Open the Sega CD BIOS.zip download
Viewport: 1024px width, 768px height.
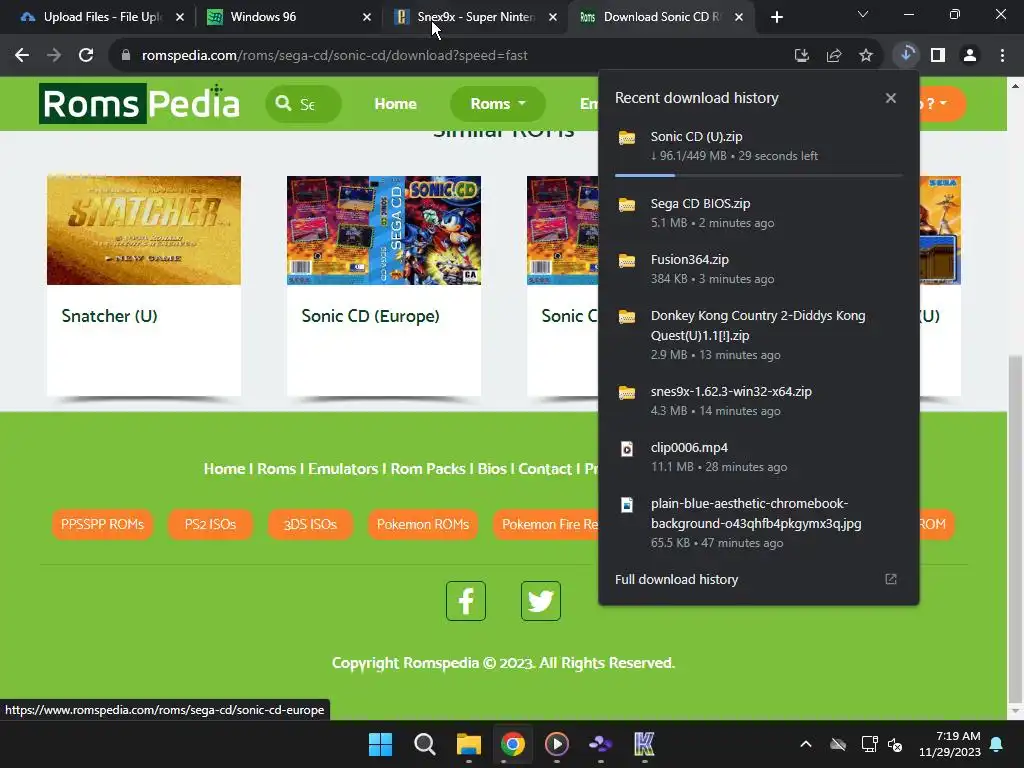point(758,213)
